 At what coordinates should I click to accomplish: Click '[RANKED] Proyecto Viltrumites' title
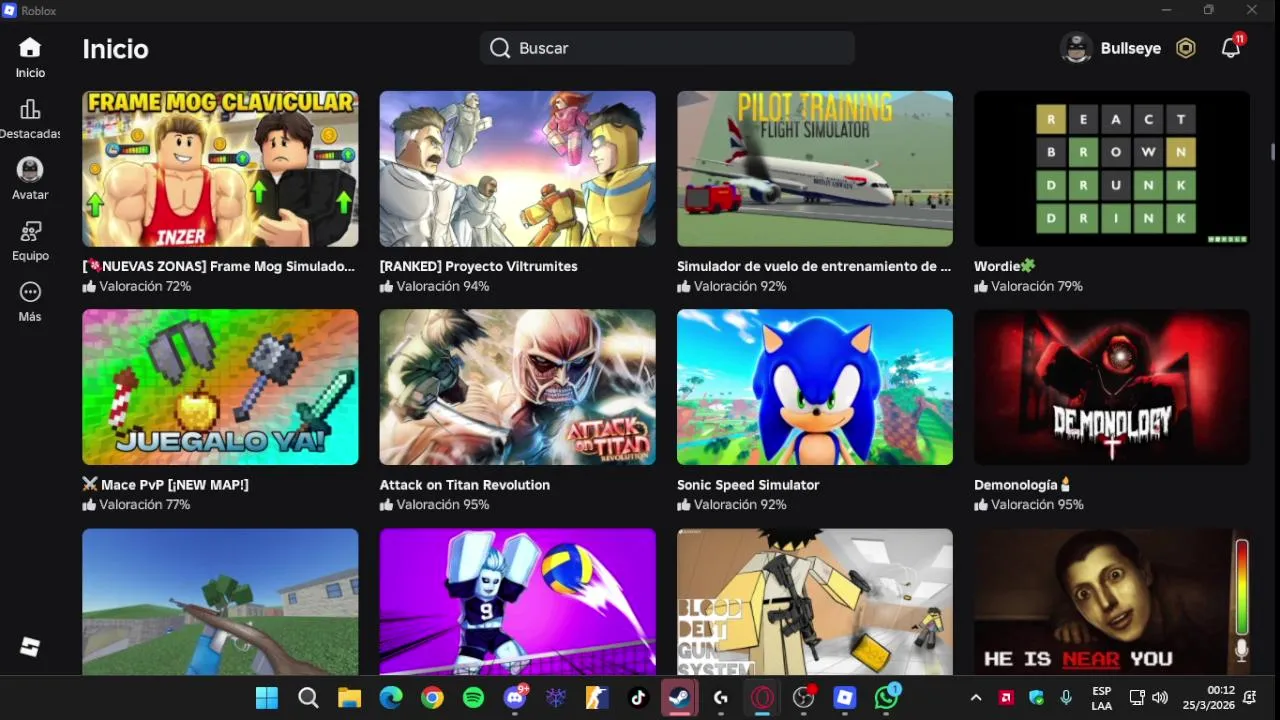point(478,266)
